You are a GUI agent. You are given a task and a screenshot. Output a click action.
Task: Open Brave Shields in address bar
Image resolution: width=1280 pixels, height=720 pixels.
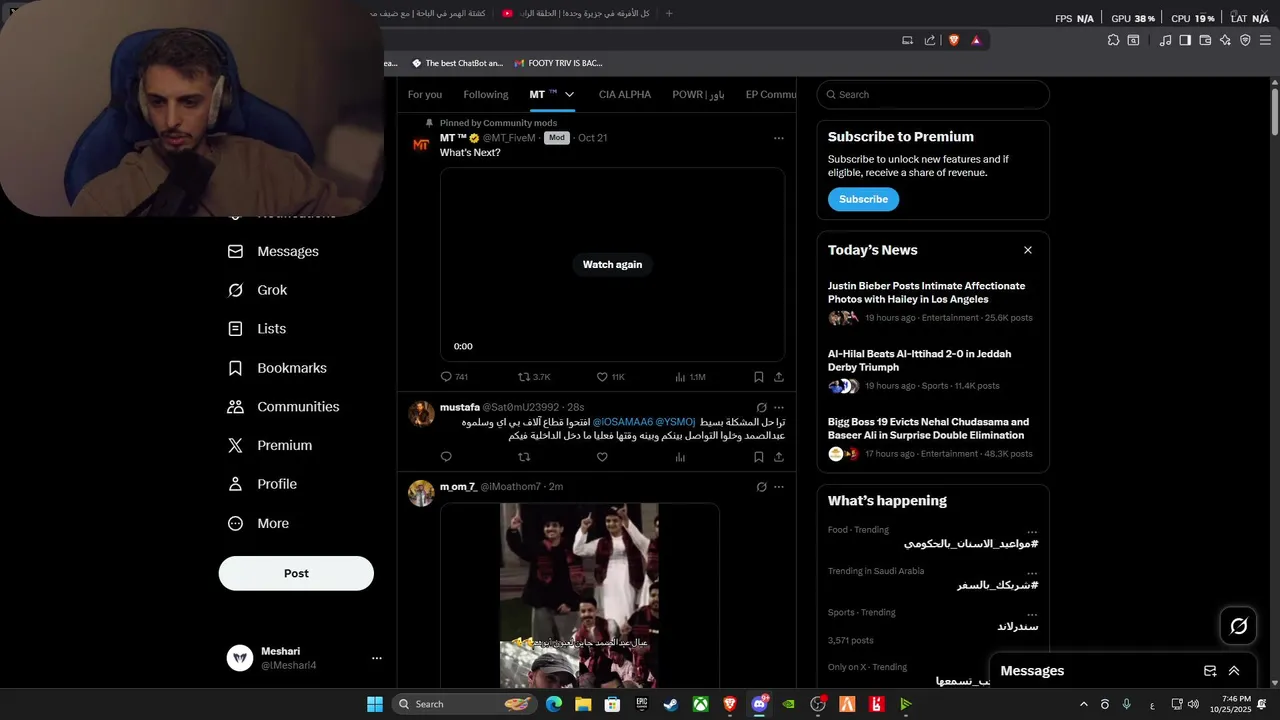[x=953, y=40]
